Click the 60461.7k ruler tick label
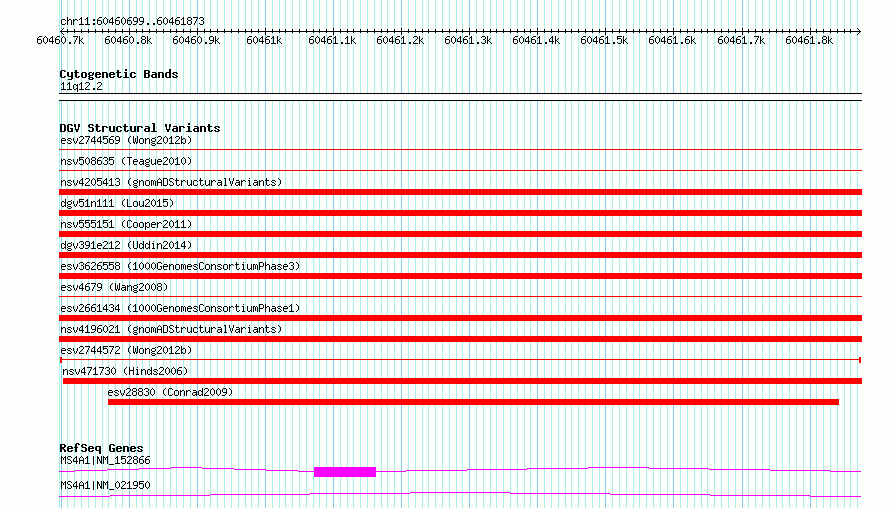This screenshot has height=508, width=890. point(741,40)
